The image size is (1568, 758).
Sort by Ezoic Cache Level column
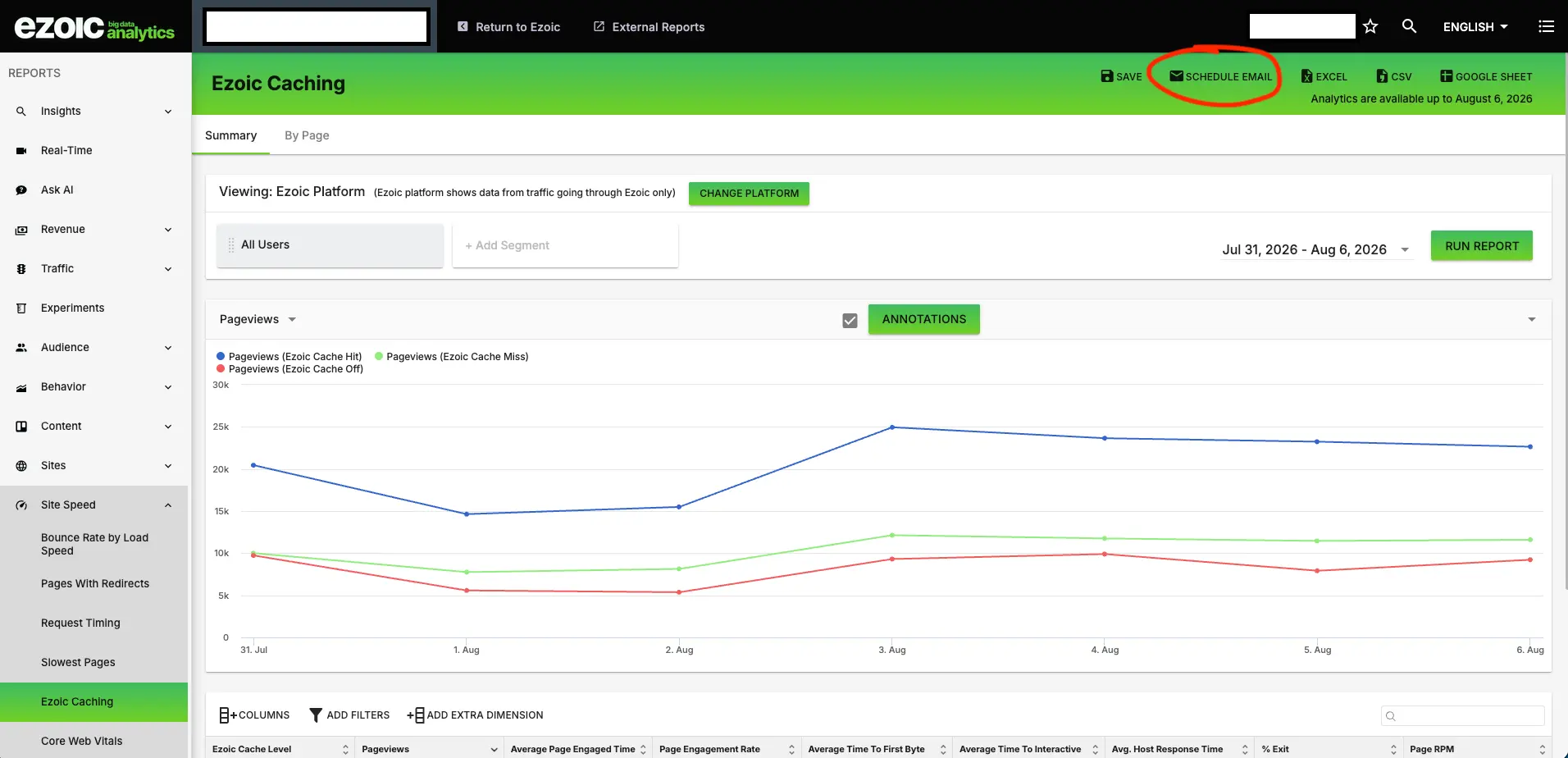pos(280,749)
